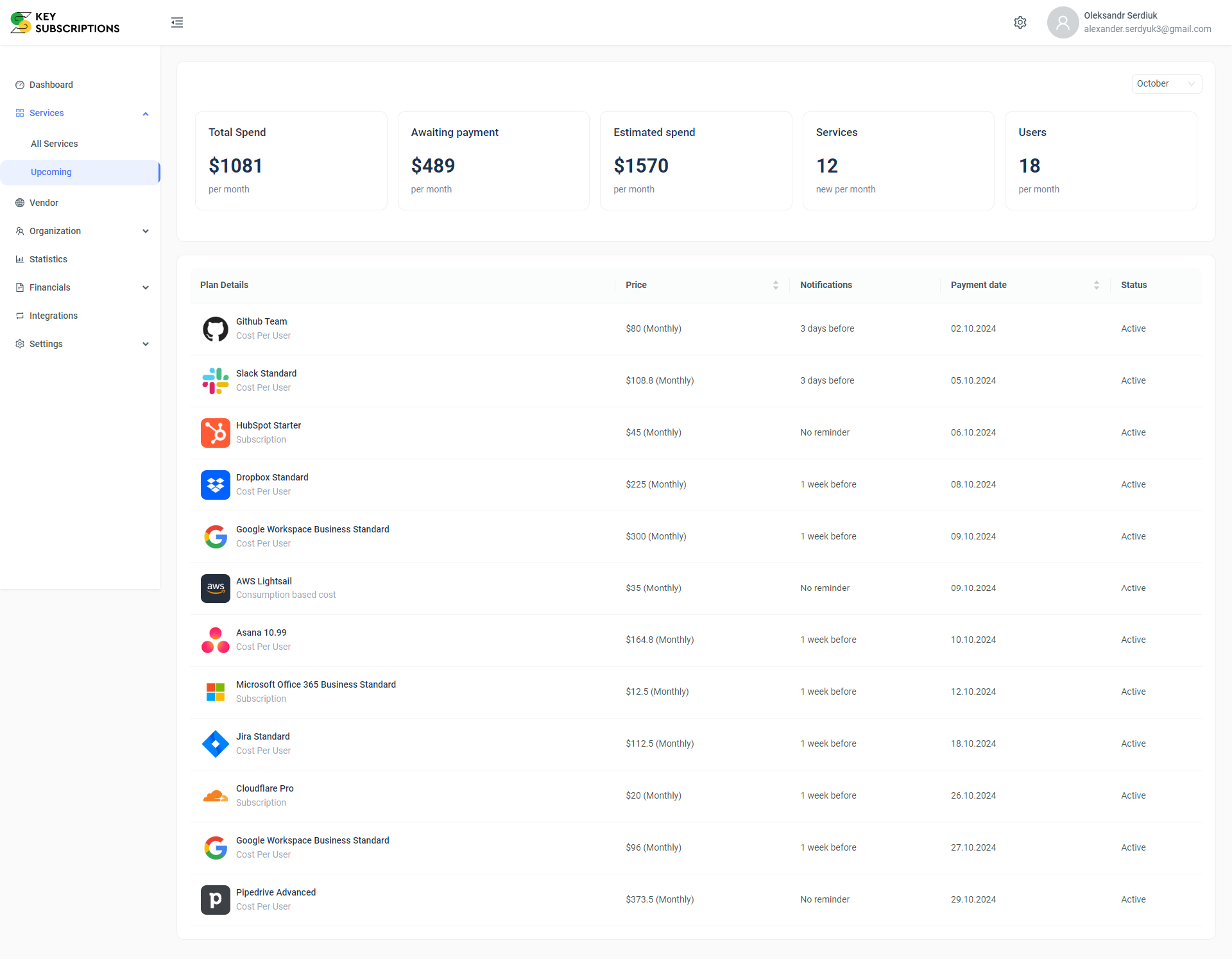Image resolution: width=1232 pixels, height=959 pixels.
Task: Click Asana 10.99 plan name
Action: click(261, 632)
